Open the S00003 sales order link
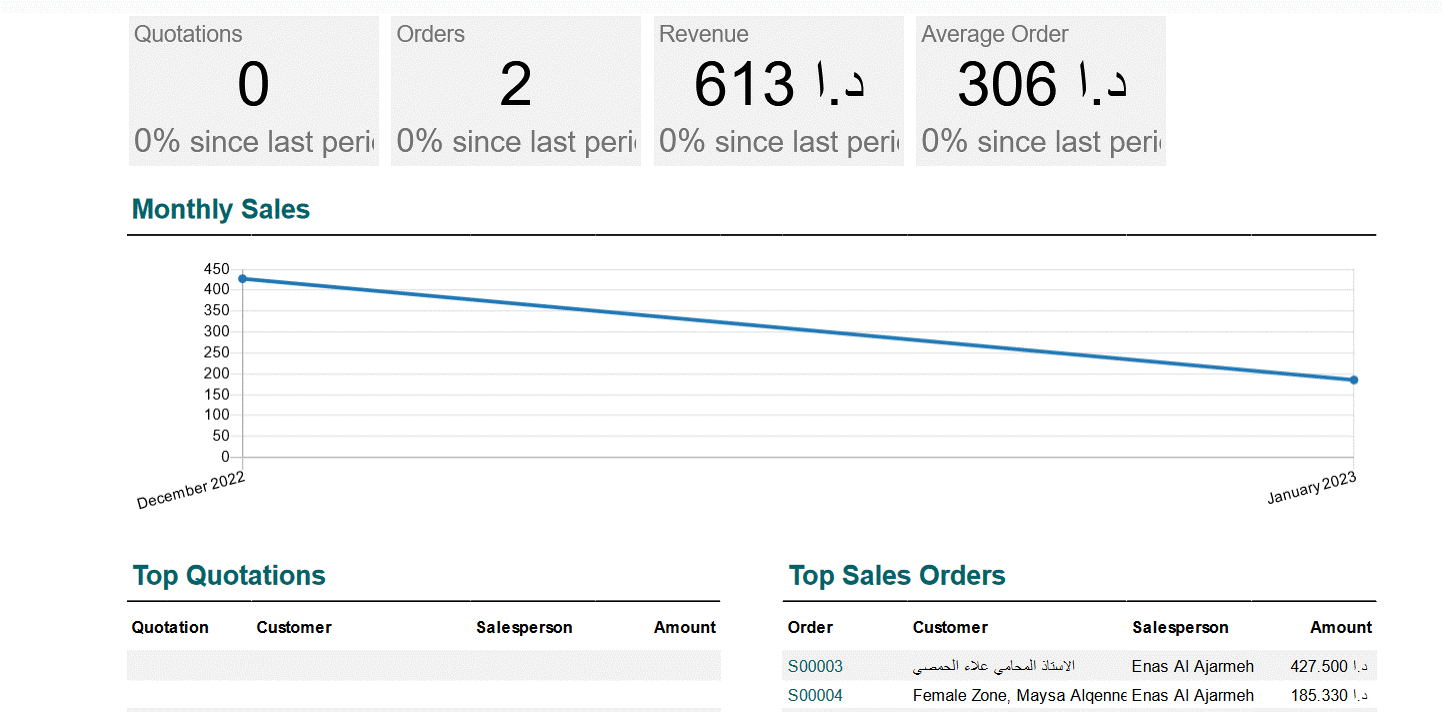Screen dimensions: 1443x712 click(815, 666)
